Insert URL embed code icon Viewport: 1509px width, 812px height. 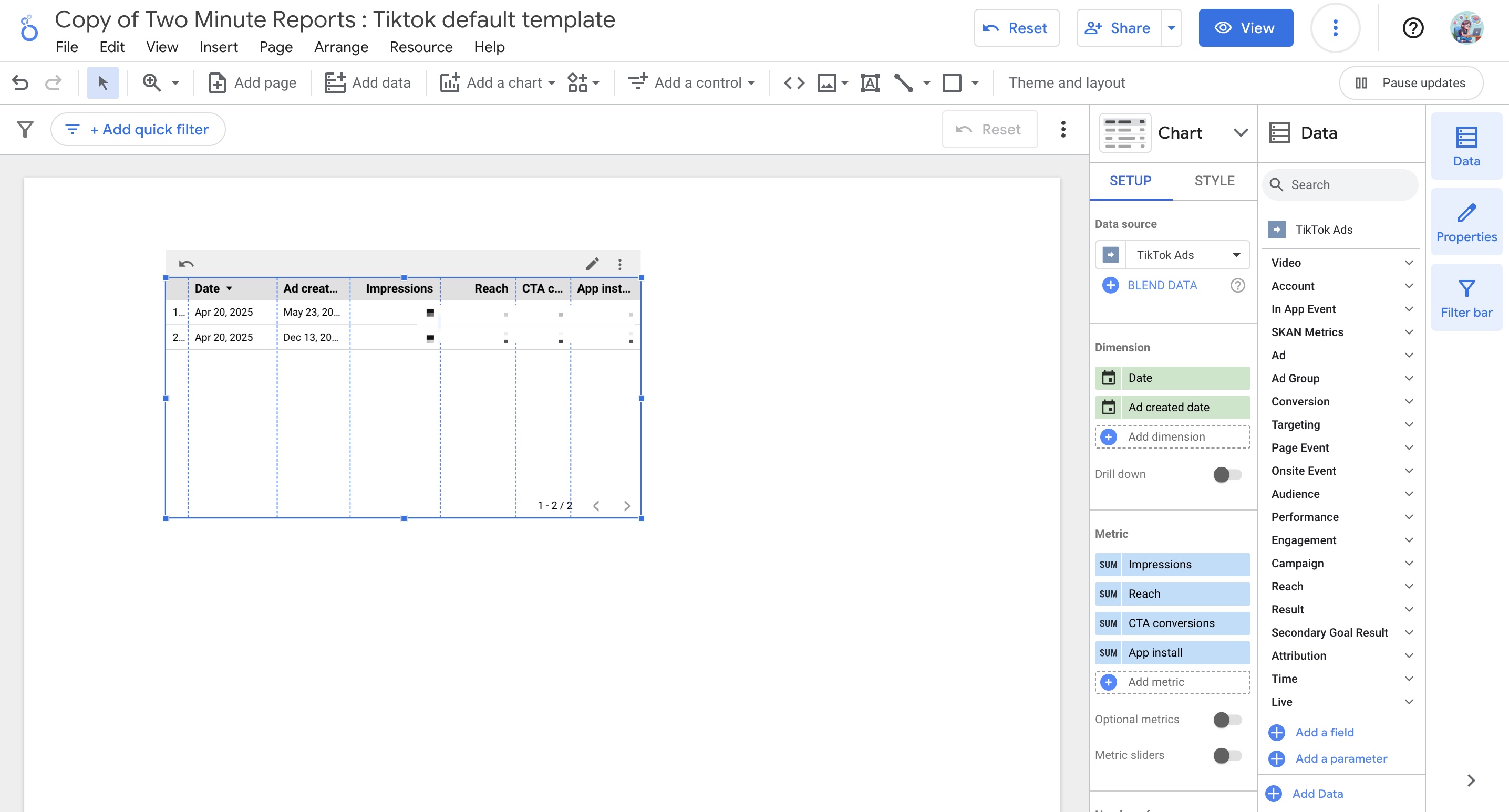794,83
